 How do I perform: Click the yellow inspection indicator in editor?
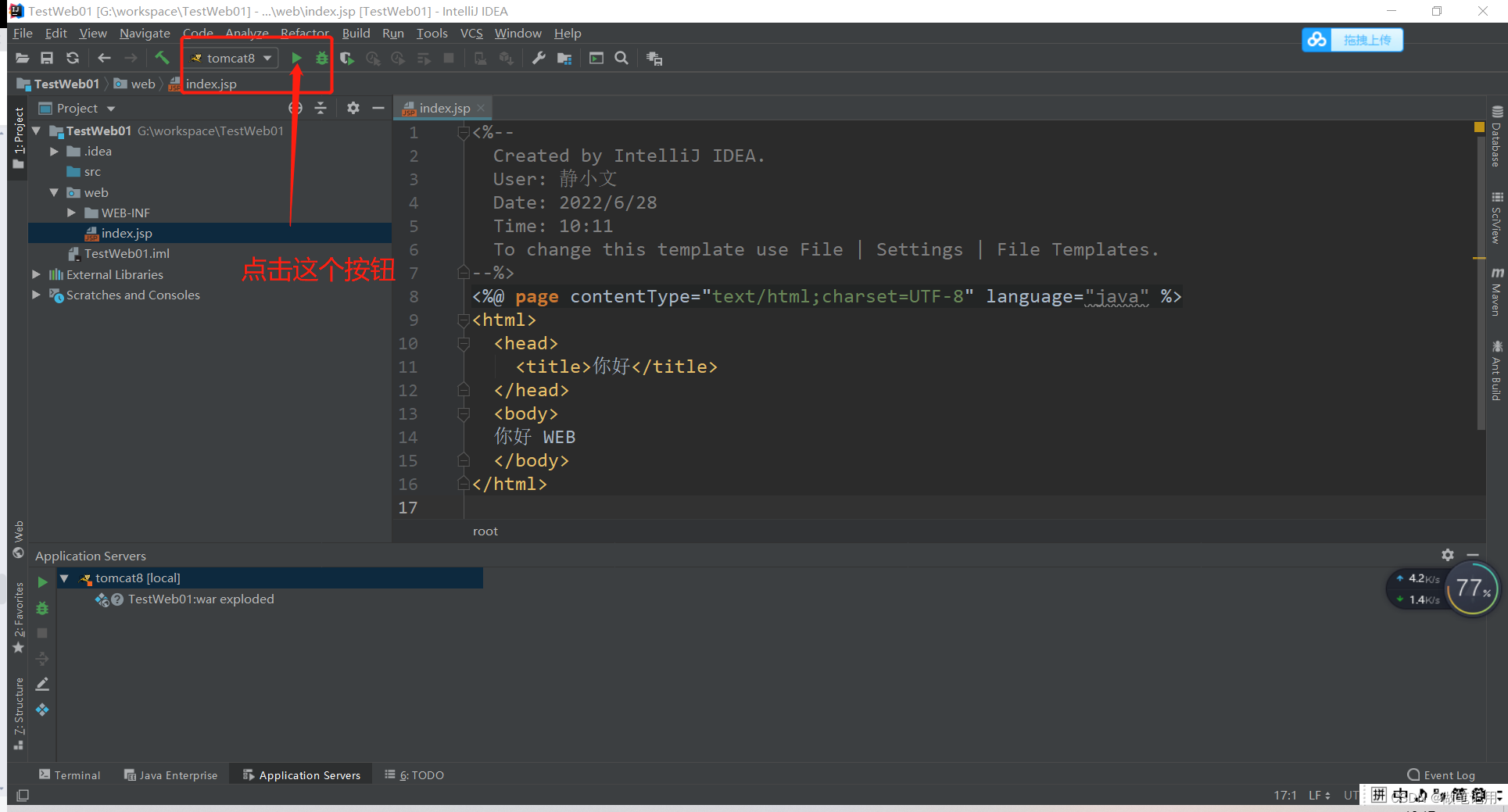1479,127
